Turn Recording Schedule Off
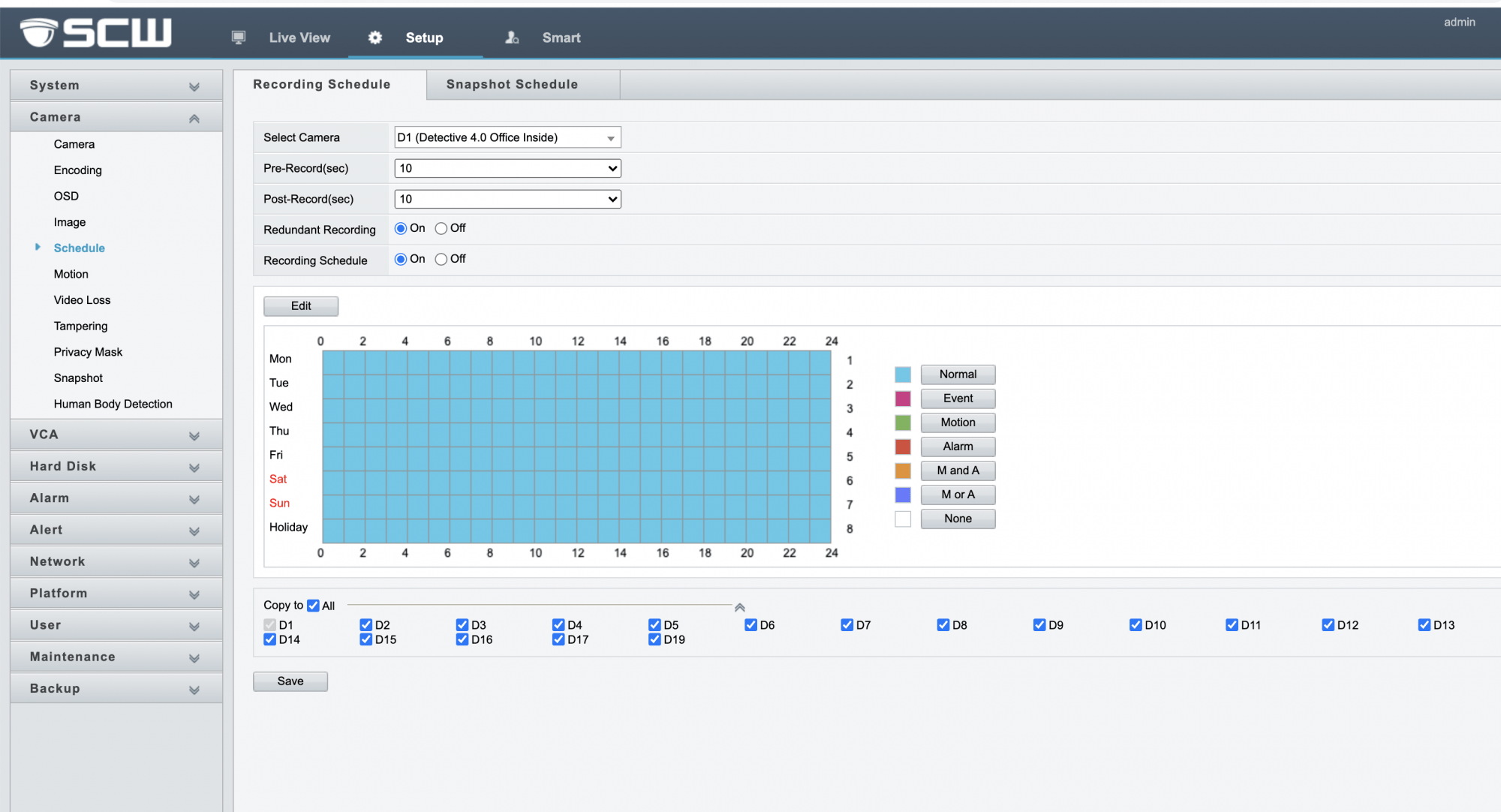 (441, 259)
